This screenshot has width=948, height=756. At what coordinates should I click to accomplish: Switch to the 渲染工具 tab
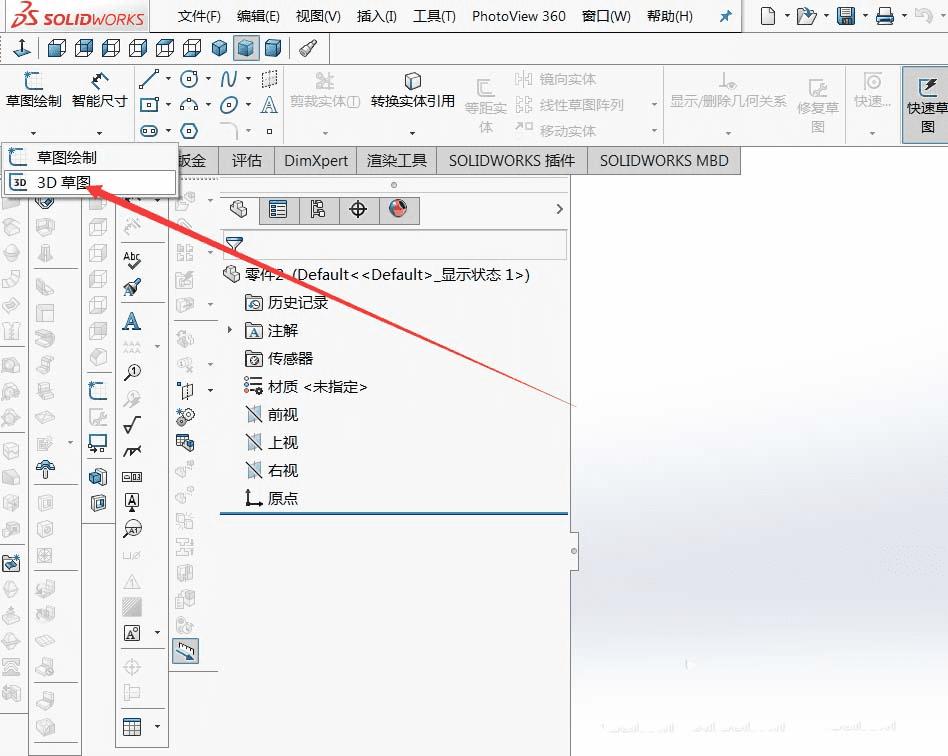(x=397, y=160)
